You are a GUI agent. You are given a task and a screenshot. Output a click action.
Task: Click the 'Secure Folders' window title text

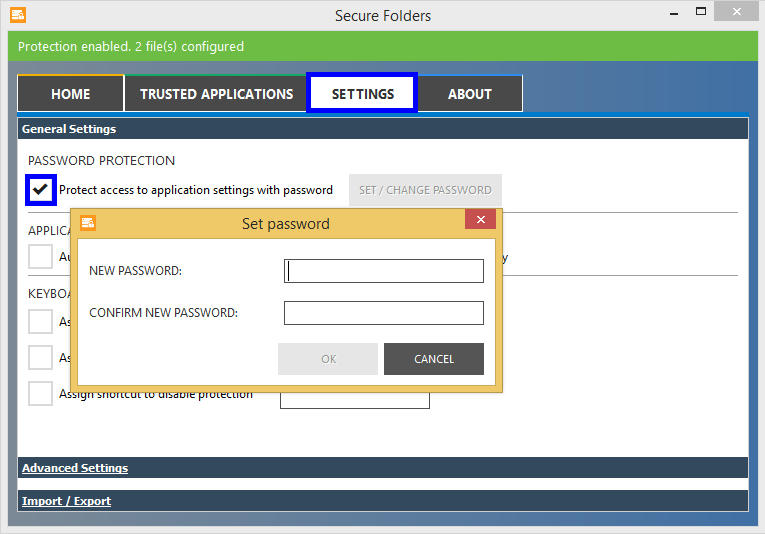point(383,16)
